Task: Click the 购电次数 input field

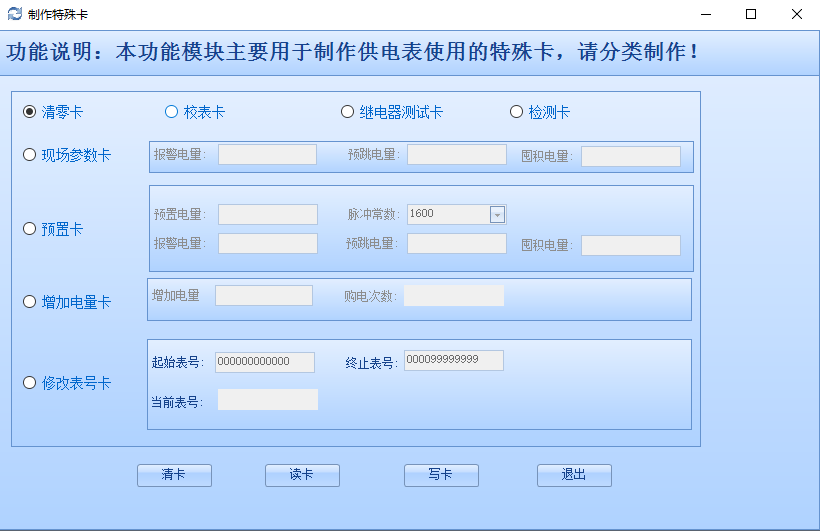Action: [454, 295]
